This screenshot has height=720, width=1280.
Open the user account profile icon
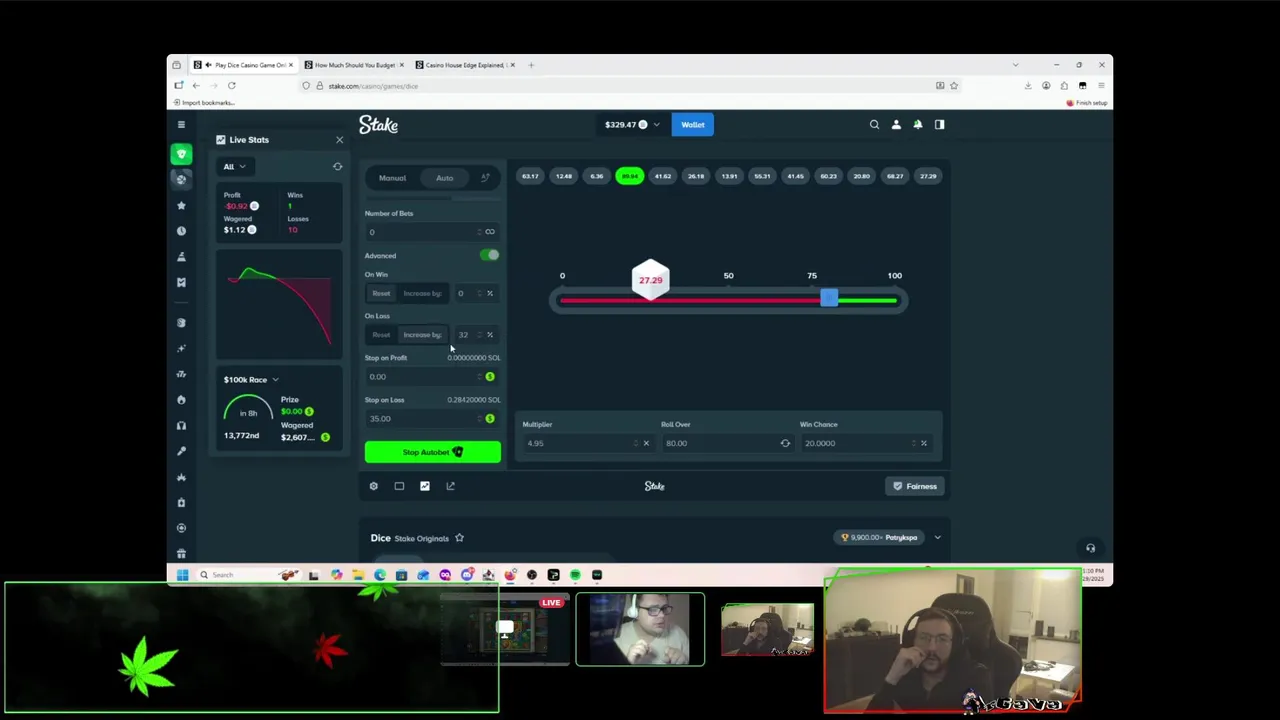[x=896, y=125]
